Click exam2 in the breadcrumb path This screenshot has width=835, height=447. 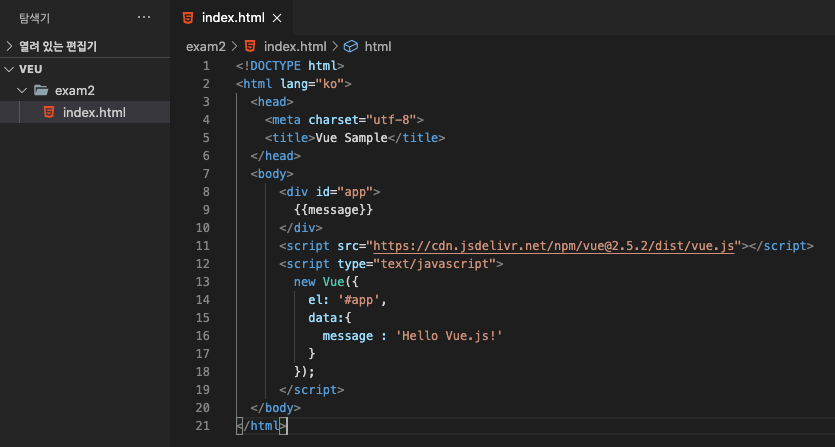tap(206, 47)
